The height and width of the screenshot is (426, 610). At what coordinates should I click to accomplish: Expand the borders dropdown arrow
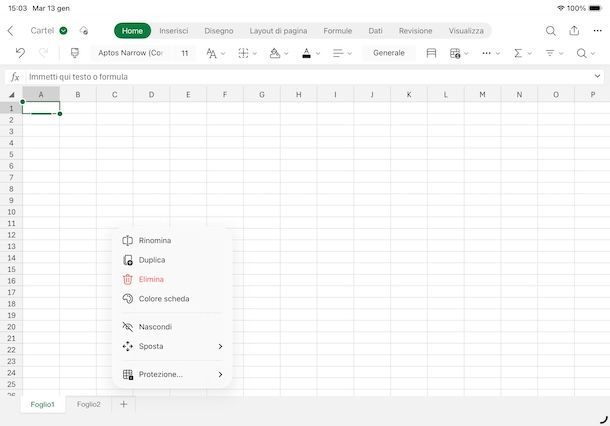[x=255, y=54]
